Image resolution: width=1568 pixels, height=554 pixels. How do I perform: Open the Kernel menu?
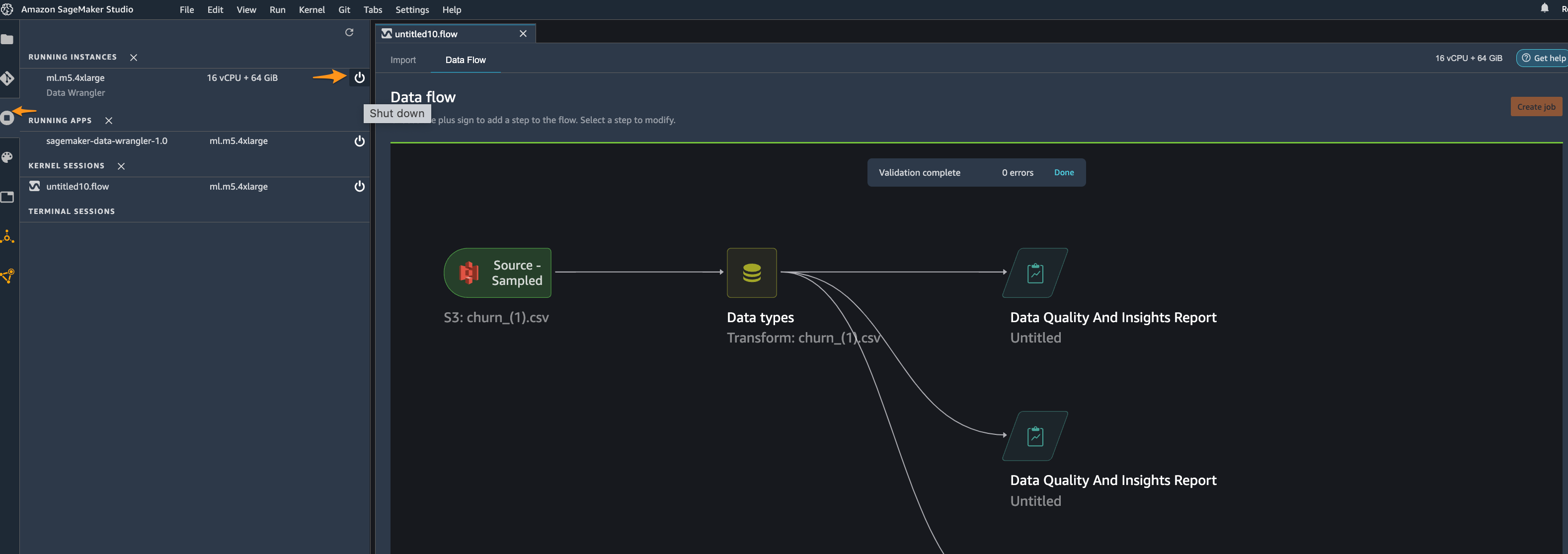311,10
